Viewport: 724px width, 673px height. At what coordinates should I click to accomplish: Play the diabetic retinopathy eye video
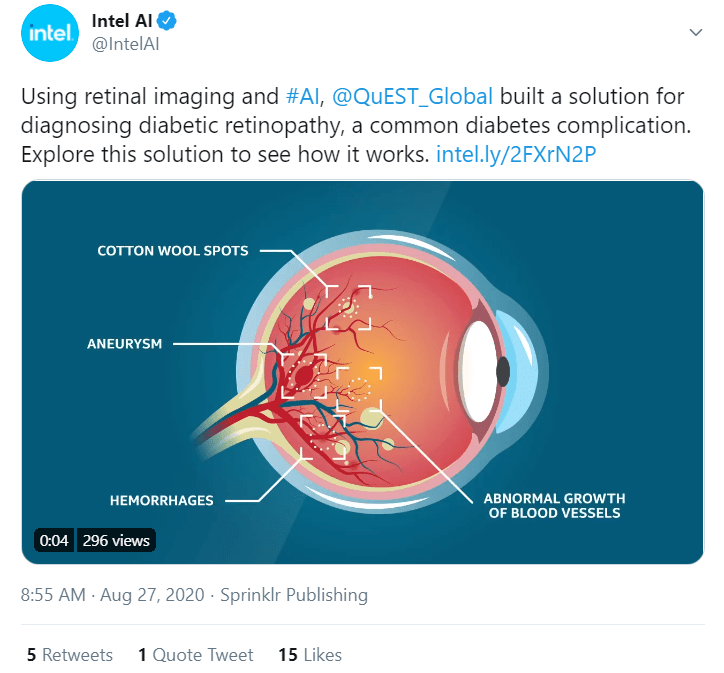[x=362, y=372]
